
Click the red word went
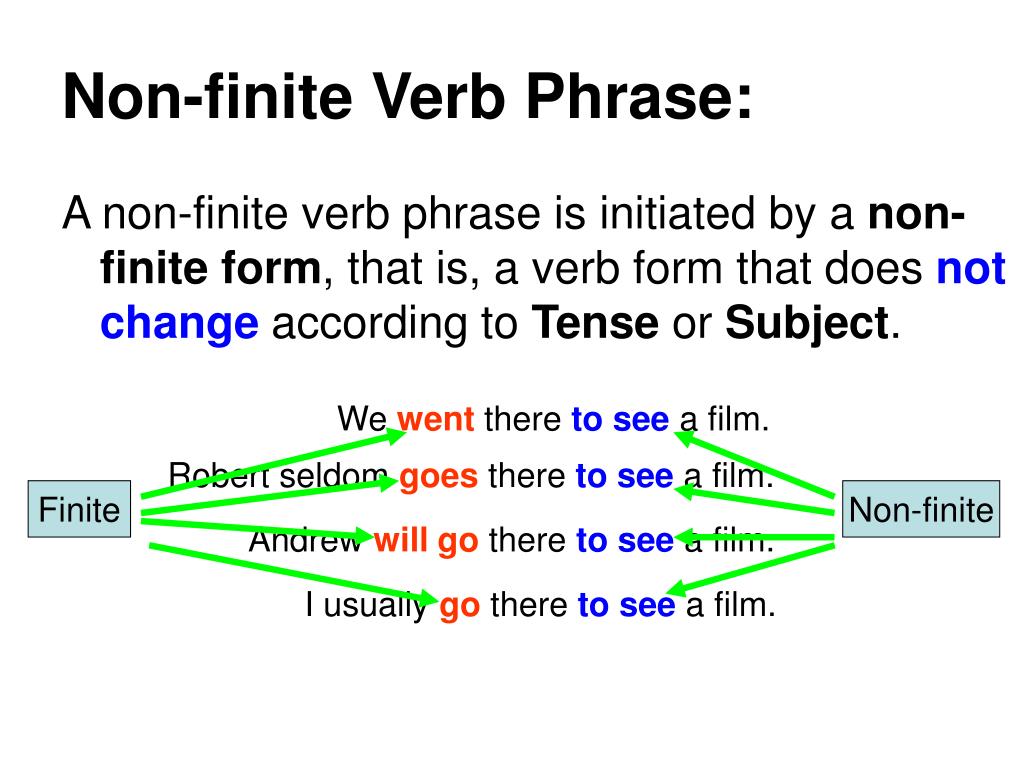435,419
